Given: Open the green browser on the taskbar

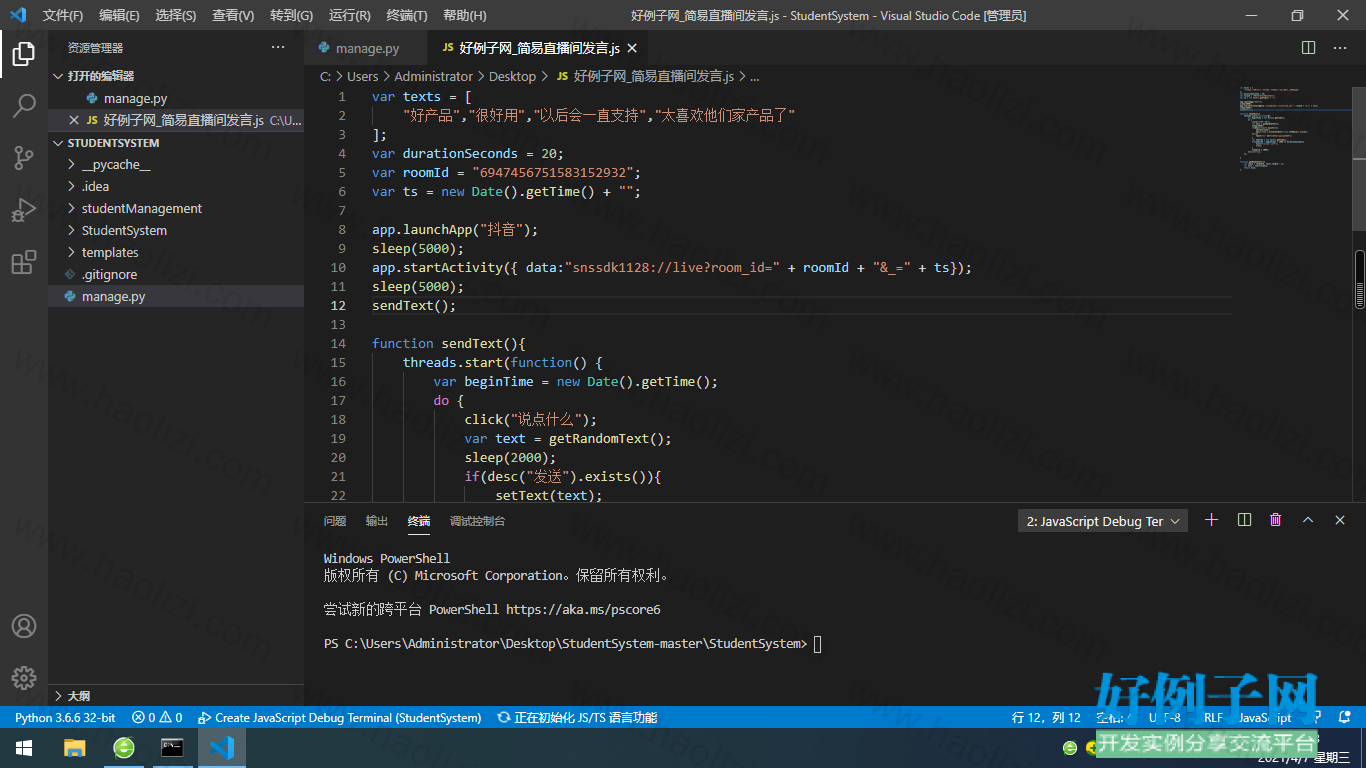Looking at the screenshot, I should point(124,748).
